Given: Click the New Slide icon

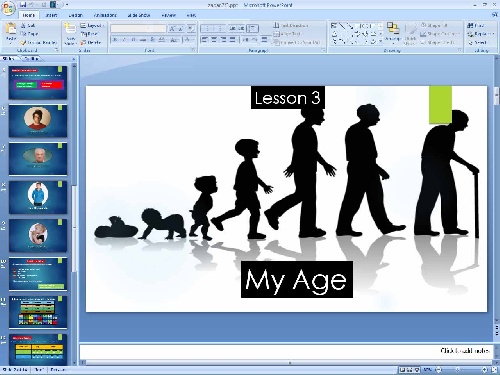Looking at the screenshot, I should [70, 29].
